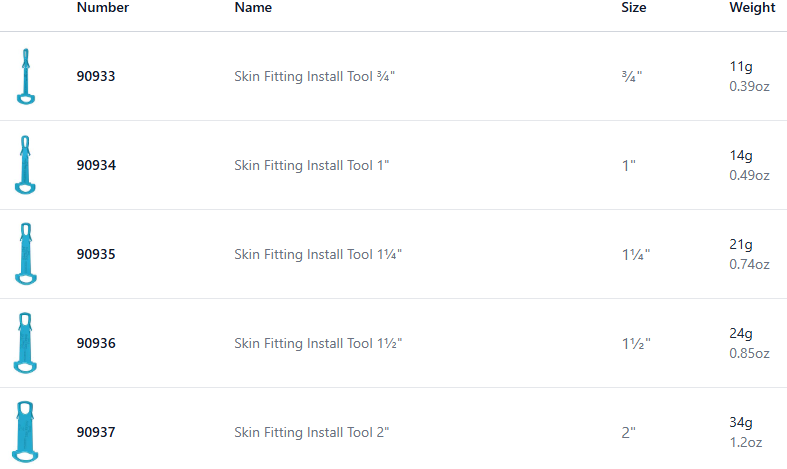This screenshot has height=469, width=787.
Task: Select Skin Fitting Install Tool 1¼" name
Action: coord(318,254)
